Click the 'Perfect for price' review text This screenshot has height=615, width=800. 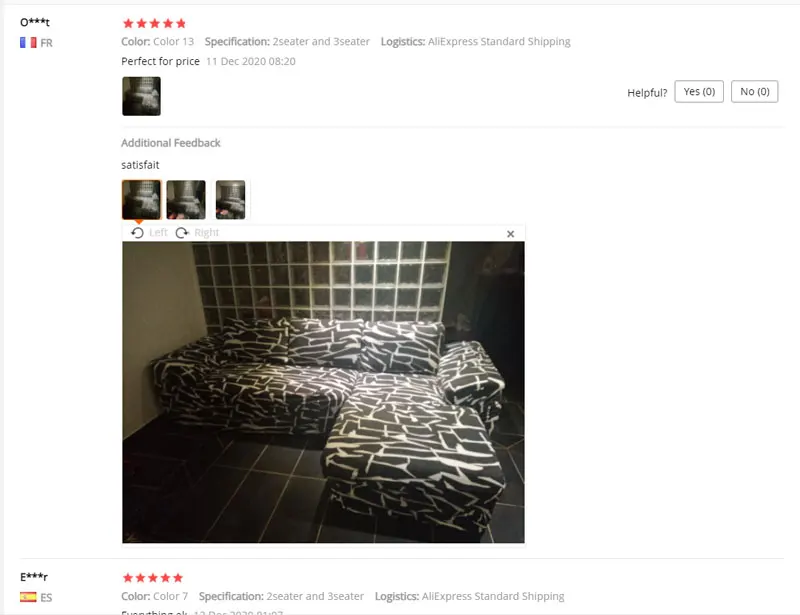pyautogui.click(x=160, y=61)
